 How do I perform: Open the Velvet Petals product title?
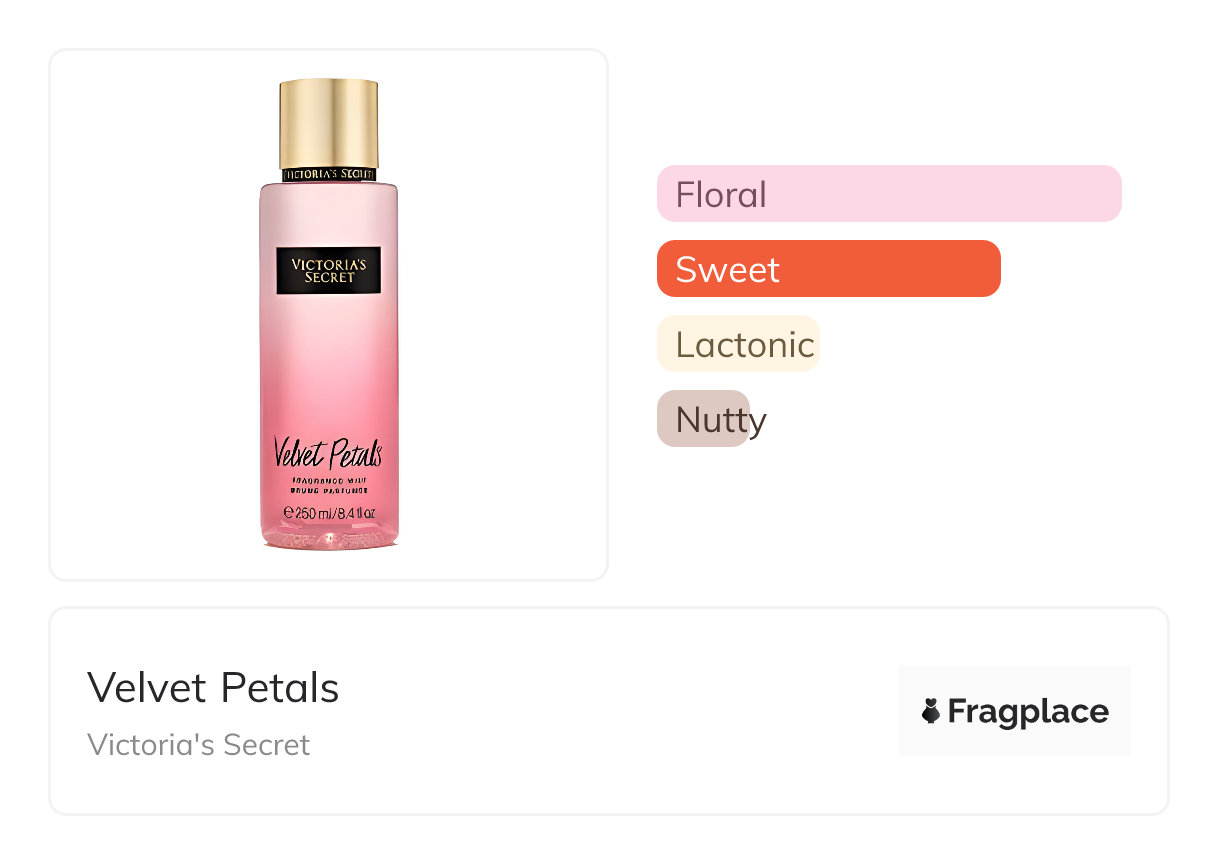pos(213,688)
